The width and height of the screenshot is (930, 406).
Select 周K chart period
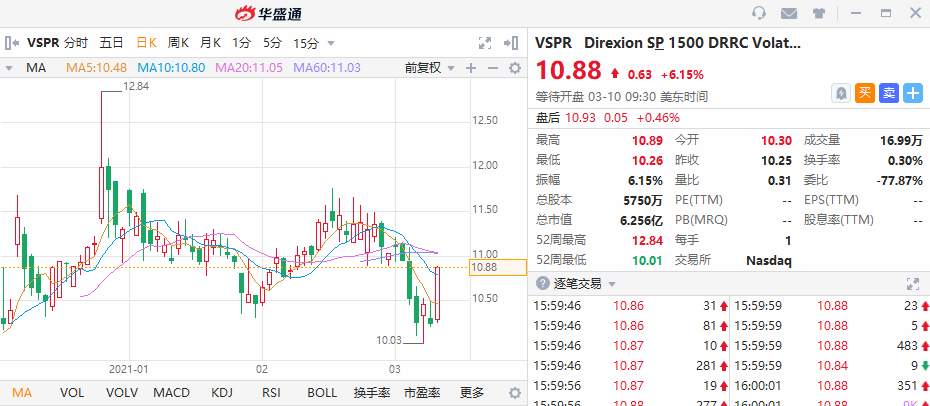(x=178, y=43)
